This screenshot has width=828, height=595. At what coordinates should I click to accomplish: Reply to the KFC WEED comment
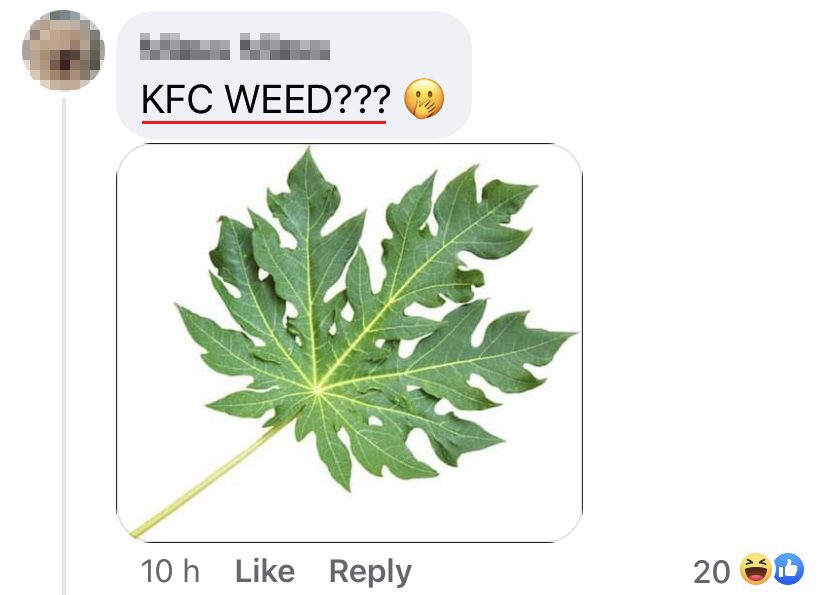point(370,572)
